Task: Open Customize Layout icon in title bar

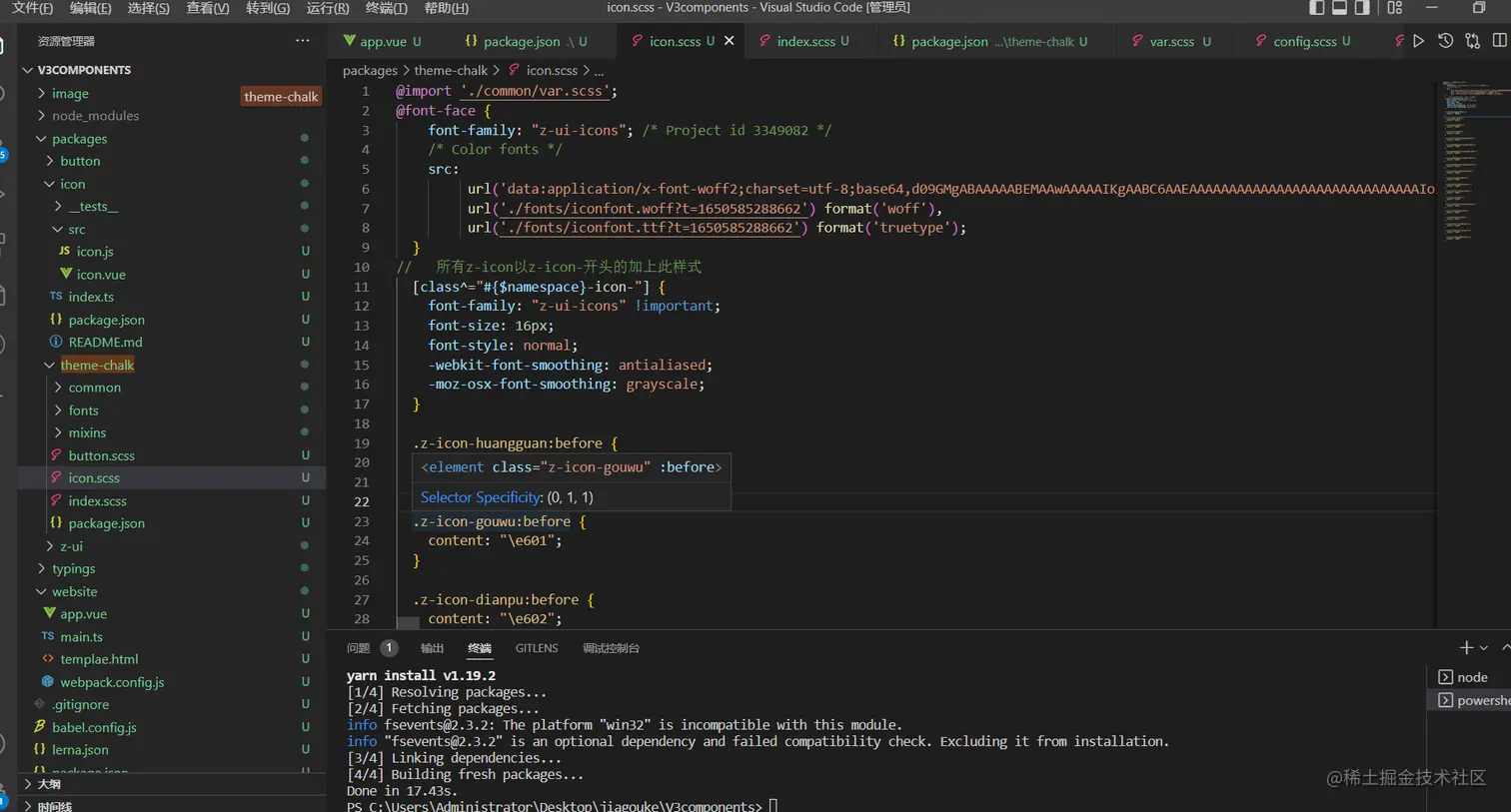Action: point(1394,8)
